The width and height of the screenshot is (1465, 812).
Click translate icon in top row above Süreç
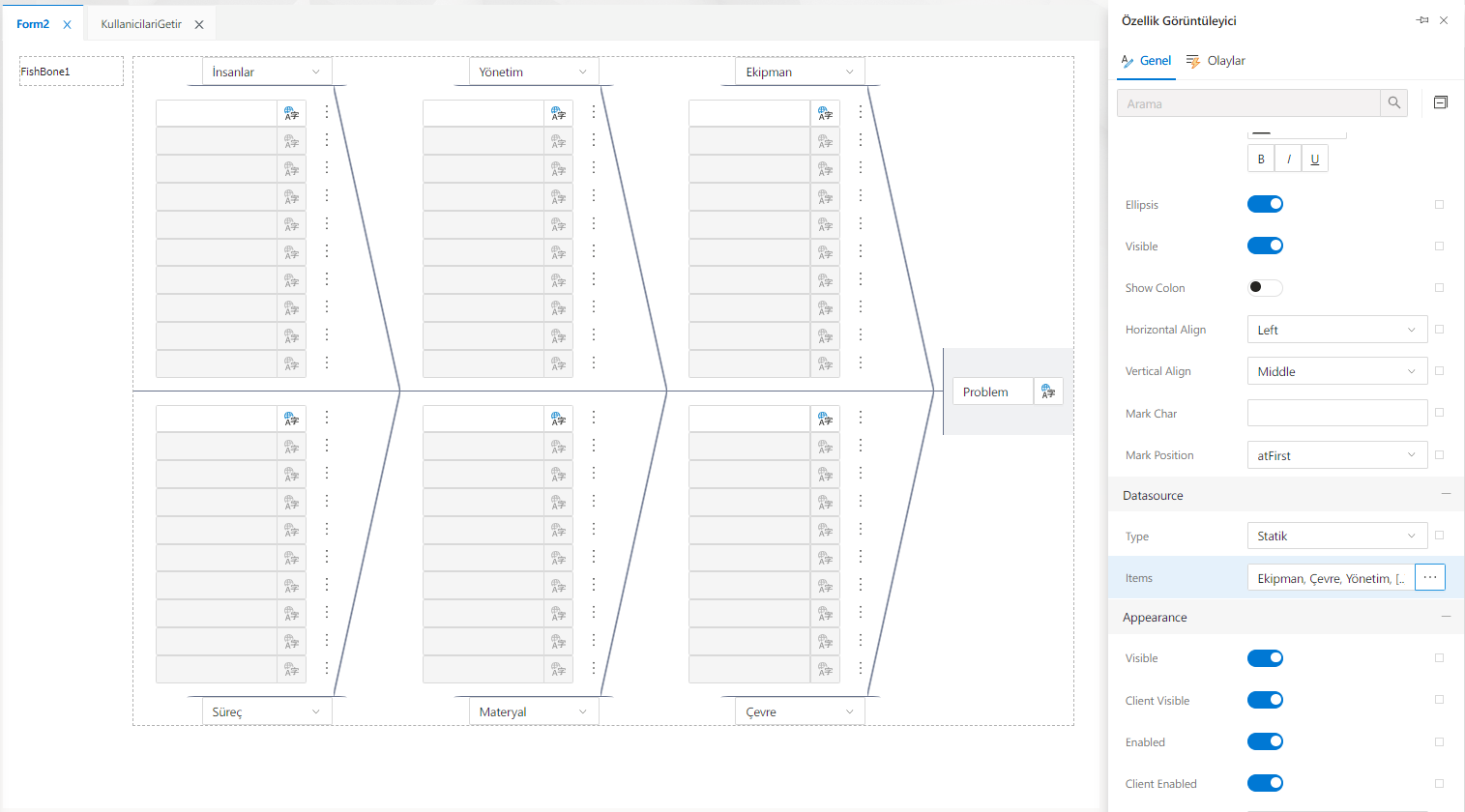[x=291, y=419]
